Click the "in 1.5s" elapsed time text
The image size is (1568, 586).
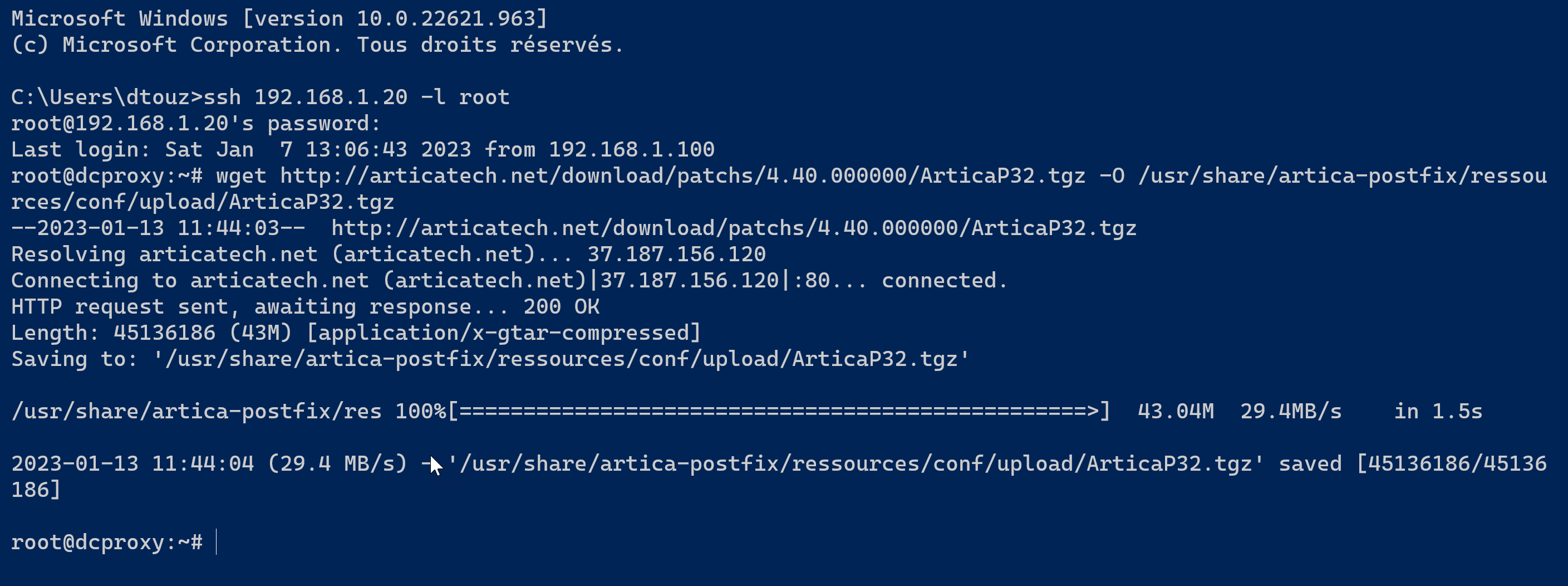point(1438,412)
